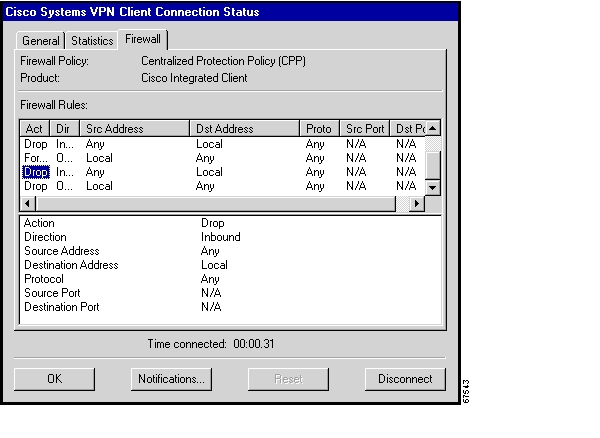
Task: Sort rules by Act column header
Action: click(35, 129)
